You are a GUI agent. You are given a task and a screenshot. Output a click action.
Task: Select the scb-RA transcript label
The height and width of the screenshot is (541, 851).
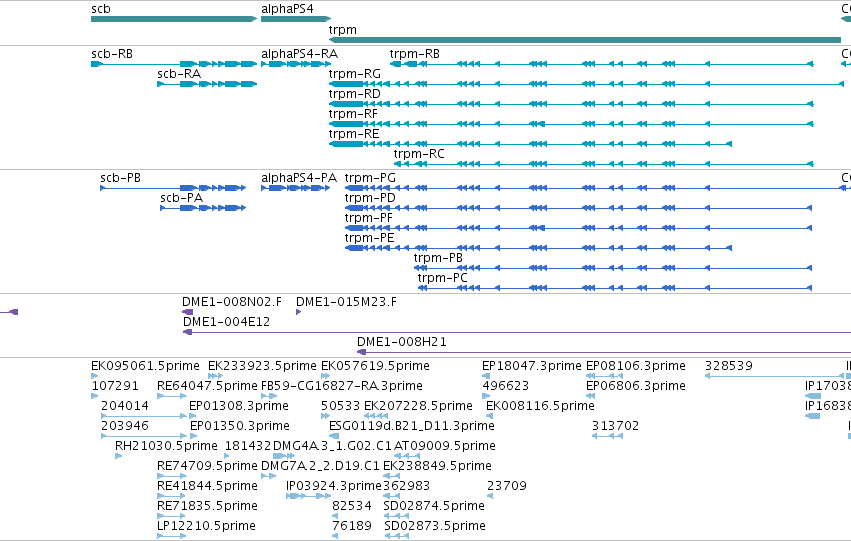click(179, 74)
